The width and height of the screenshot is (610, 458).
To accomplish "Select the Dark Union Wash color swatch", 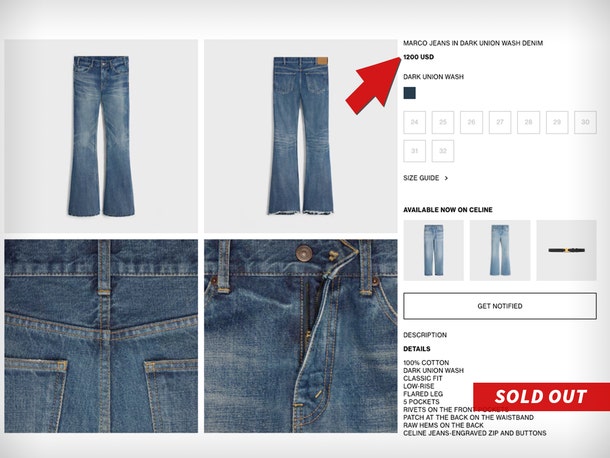I will [x=409, y=93].
